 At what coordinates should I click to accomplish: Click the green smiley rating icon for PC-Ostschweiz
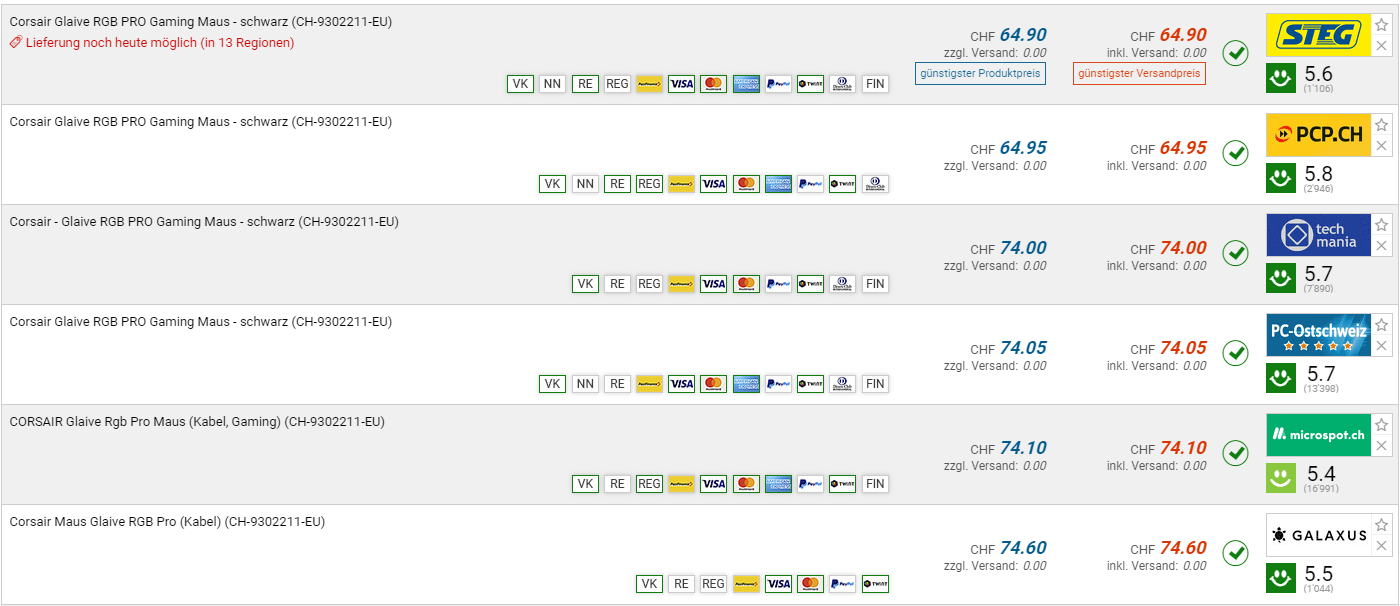point(1281,378)
